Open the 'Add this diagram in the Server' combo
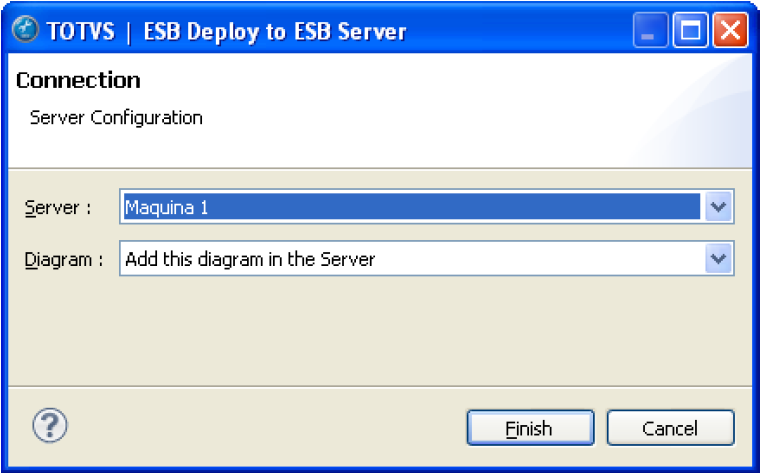 pos(410,259)
